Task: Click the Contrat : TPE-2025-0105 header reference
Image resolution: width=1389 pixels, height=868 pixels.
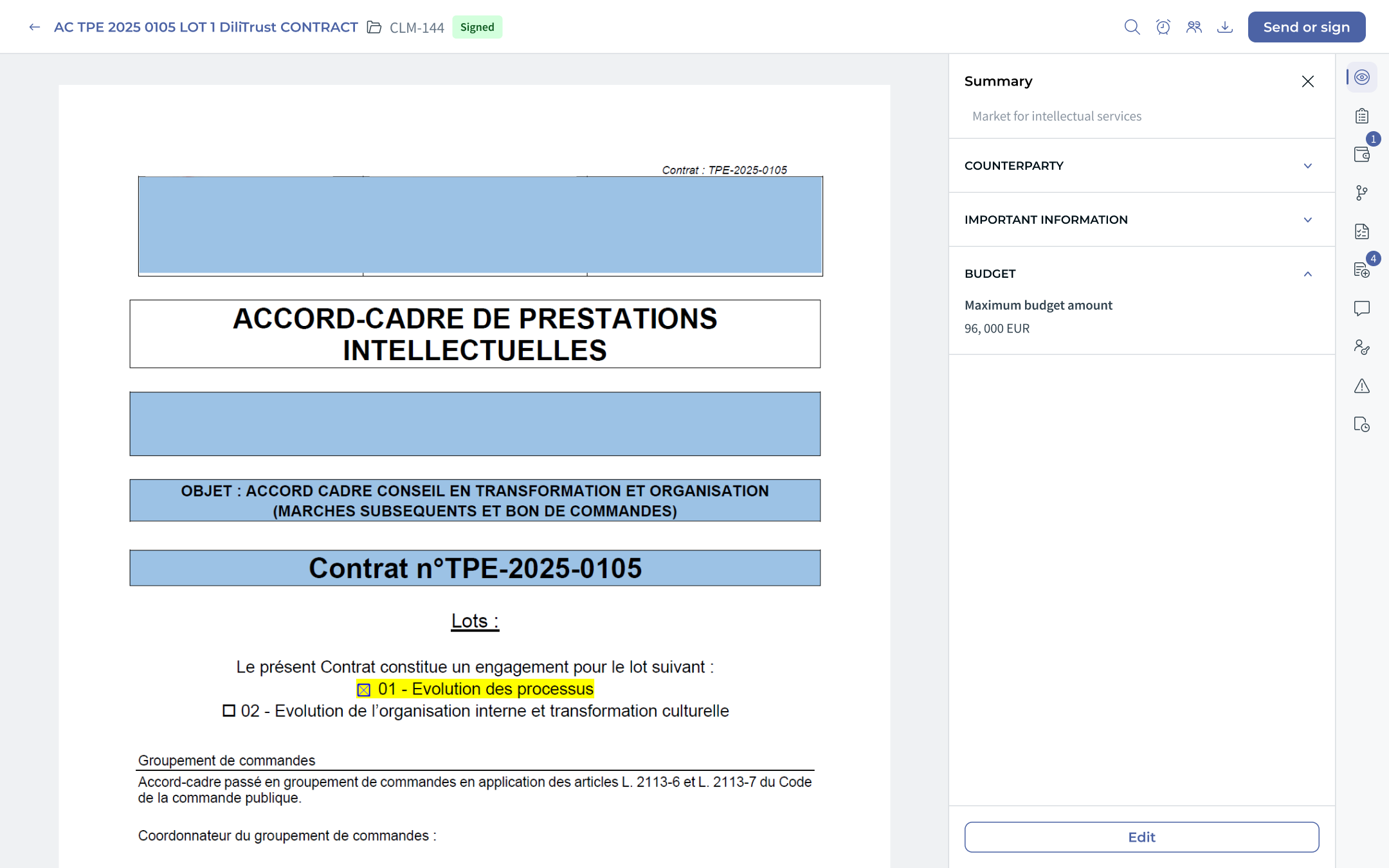Action: (725, 170)
